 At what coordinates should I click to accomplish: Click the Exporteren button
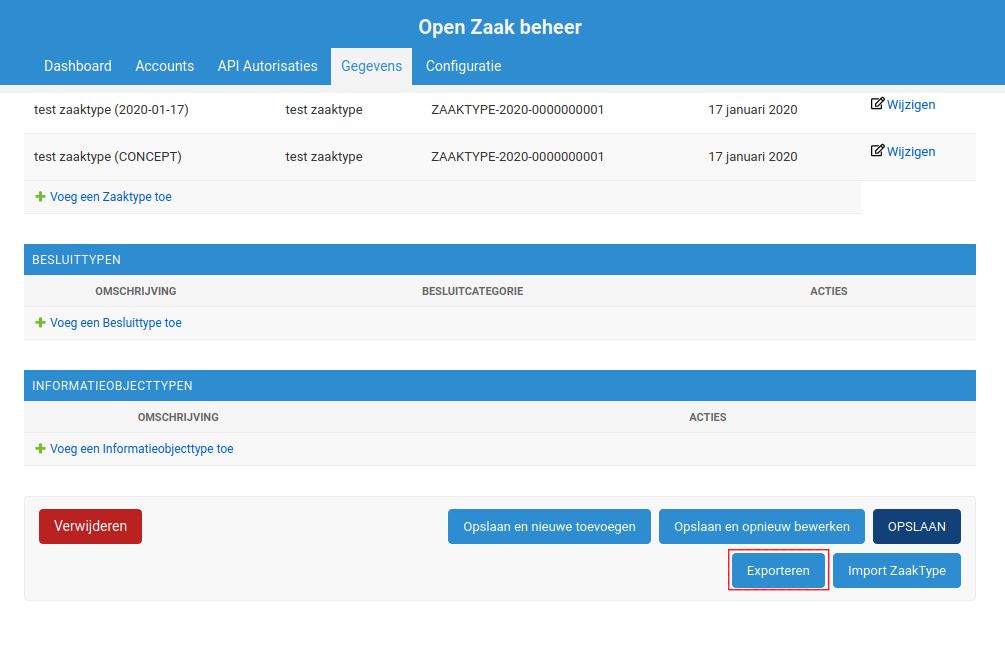[x=778, y=570]
